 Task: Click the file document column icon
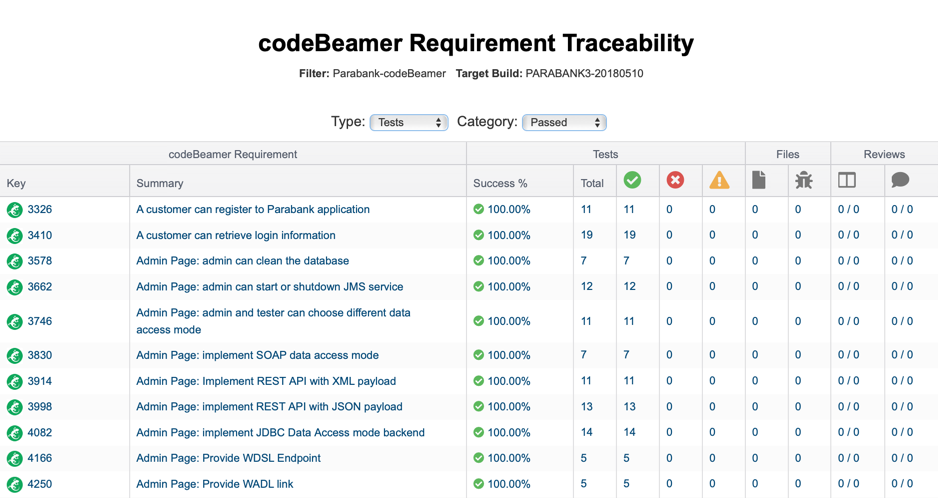759,180
